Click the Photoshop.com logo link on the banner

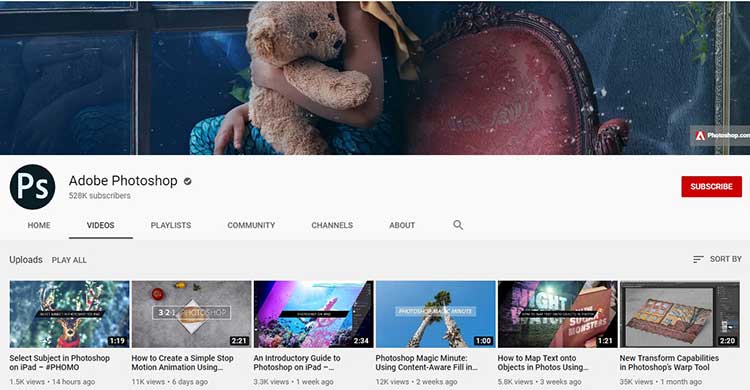(x=721, y=136)
